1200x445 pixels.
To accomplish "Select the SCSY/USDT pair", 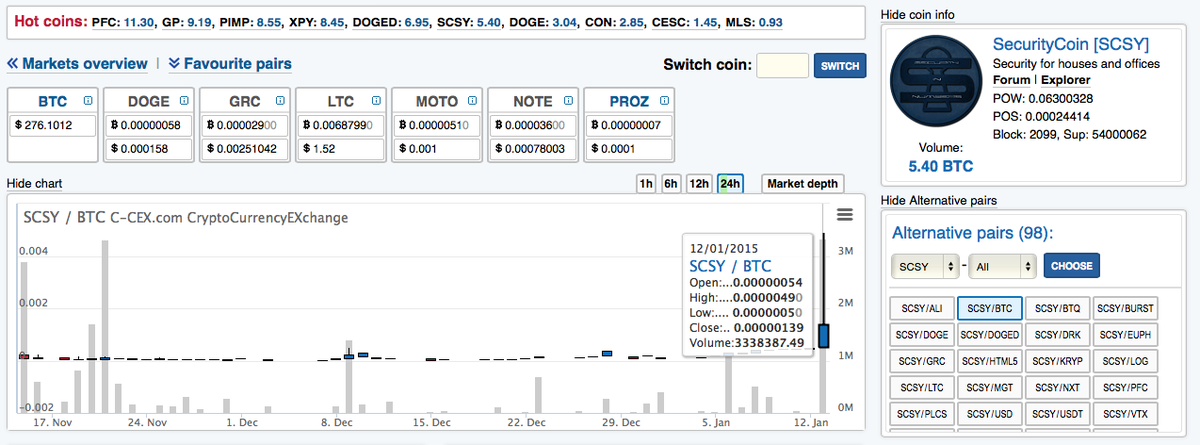I will pos(1056,412).
